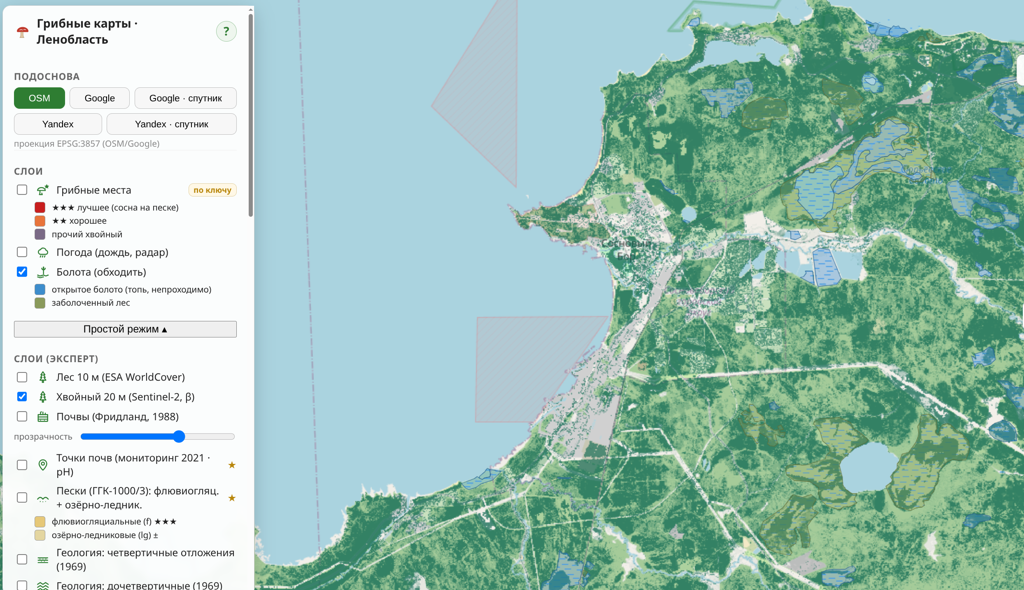Click the star beside Точки почв
1024x590 pixels.
[232, 465]
